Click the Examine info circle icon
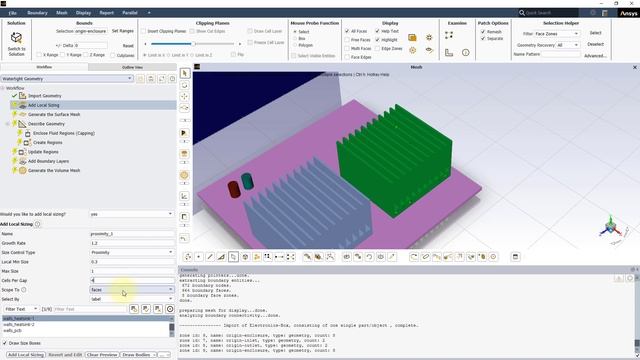This screenshot has height=360, width=640. coord(465,52)
